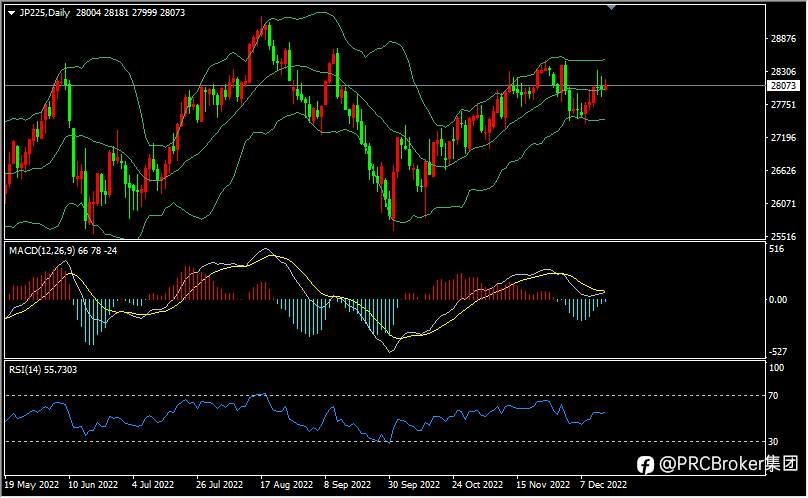Click the MACD scale value -527

pyautogui.click(x=778, y=352)
